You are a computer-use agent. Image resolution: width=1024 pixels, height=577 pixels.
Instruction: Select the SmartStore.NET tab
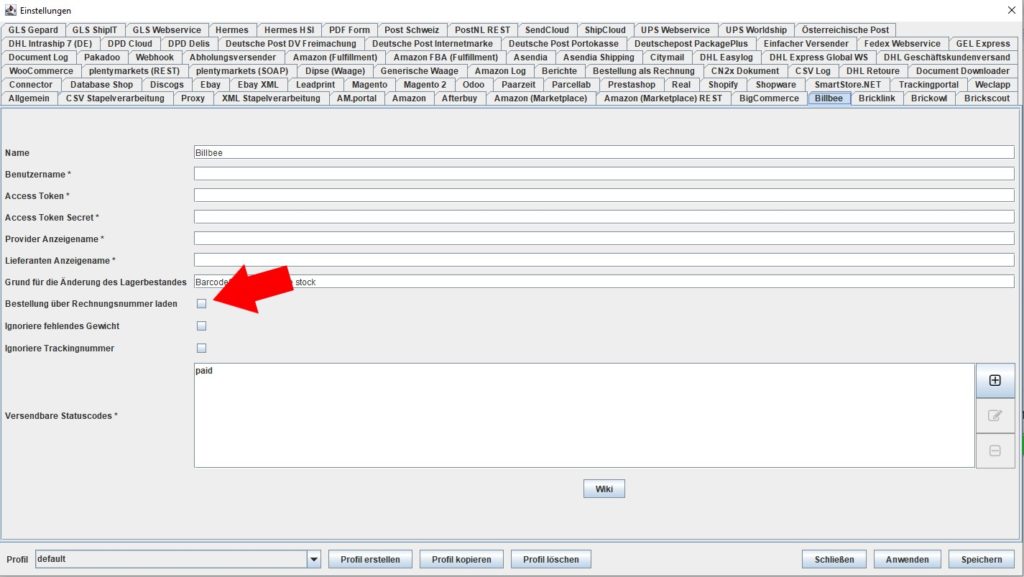pyautogui.click(x=848, y=84)
